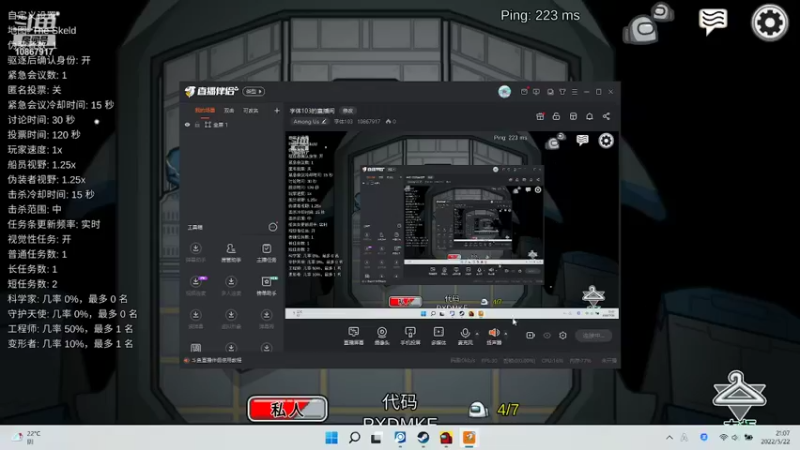
Task: Open 弹幕助手 tool in toolbox
Action: pos(195,253)
